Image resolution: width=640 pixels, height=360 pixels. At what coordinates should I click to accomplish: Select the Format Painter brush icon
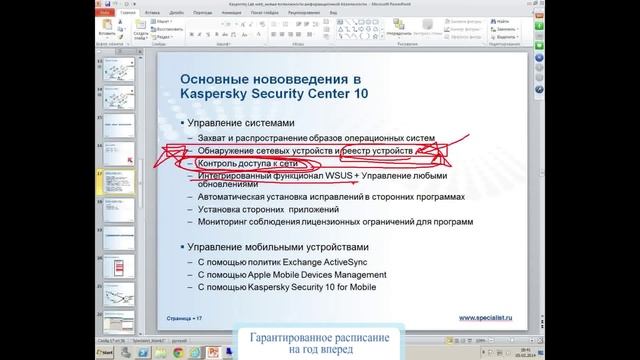coord(120,37)
